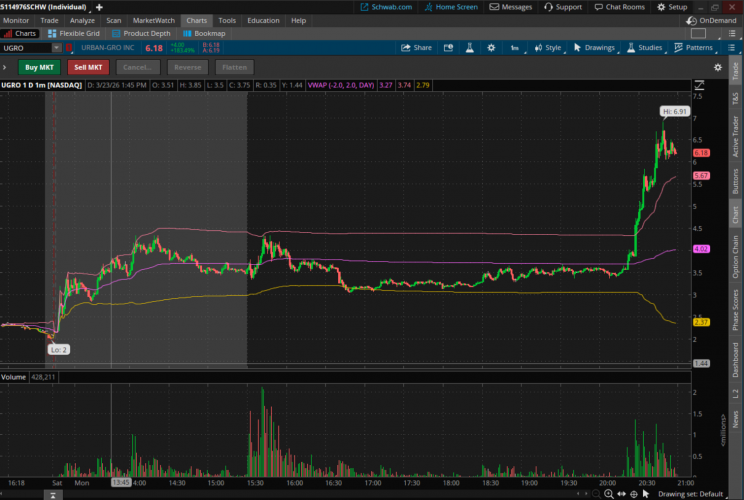Open Setup from the top bar

click(x=672, y=7)
